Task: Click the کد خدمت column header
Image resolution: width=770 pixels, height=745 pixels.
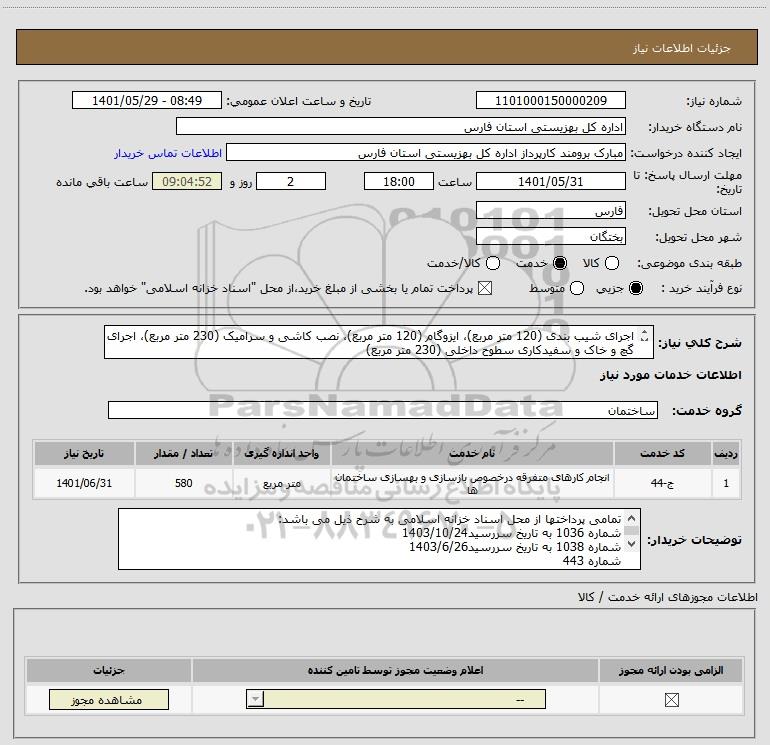Action: (x=662, y=453)
